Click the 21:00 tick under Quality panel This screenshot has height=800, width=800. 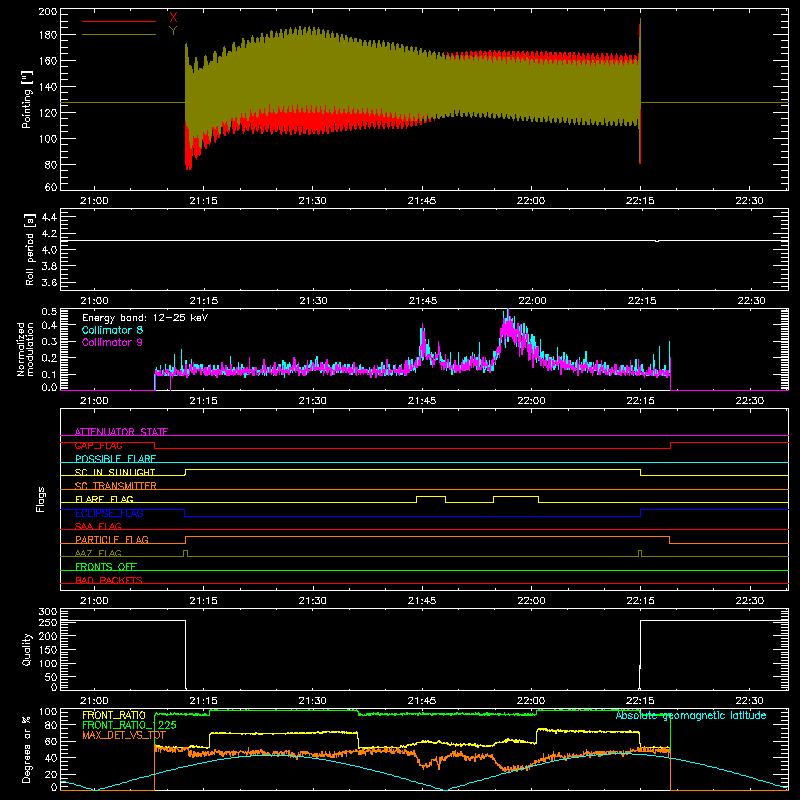click(x=94, y=701)
